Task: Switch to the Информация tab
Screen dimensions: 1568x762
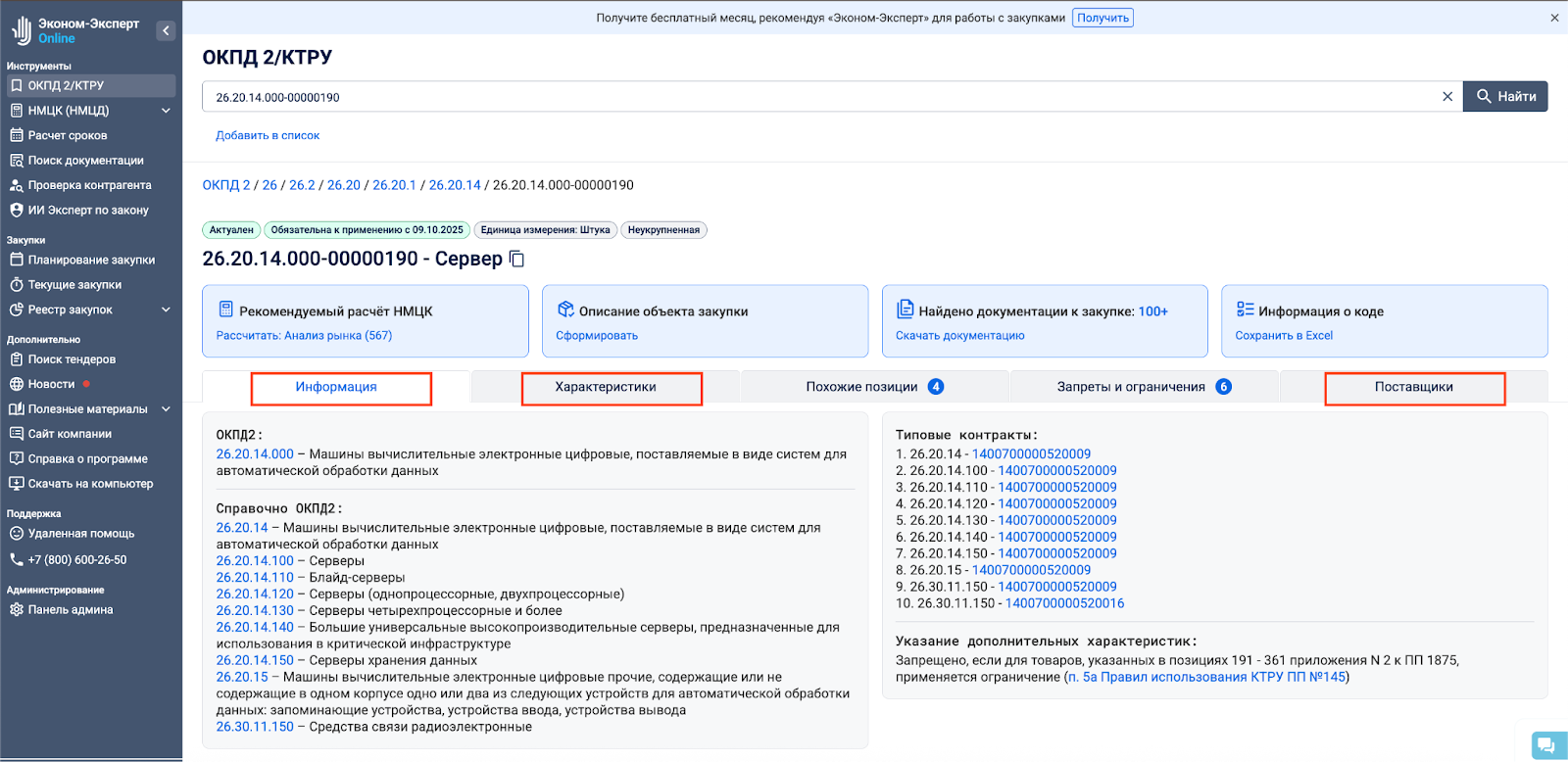Action: pyautogui.click(x=336, y=387)
